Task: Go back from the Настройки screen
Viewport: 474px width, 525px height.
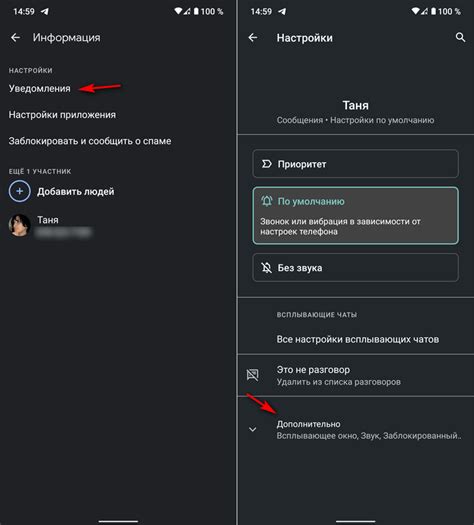Action: pyautogui.click(x=253, y=38)
